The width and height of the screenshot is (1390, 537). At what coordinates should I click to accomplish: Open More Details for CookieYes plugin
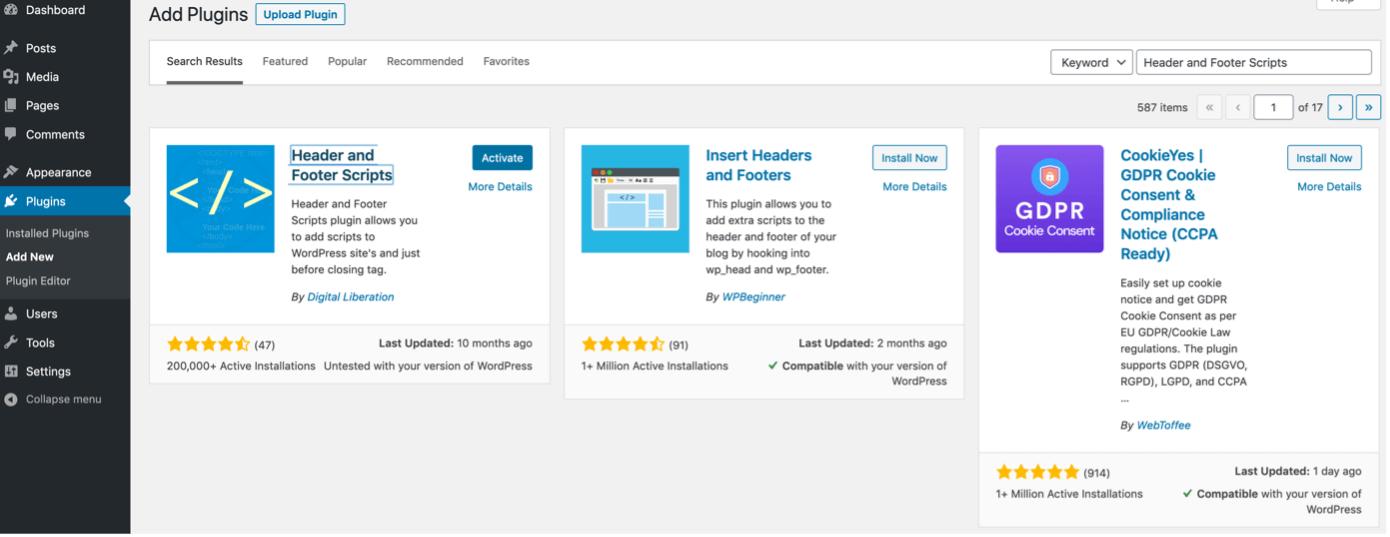tap(1329, 187)
